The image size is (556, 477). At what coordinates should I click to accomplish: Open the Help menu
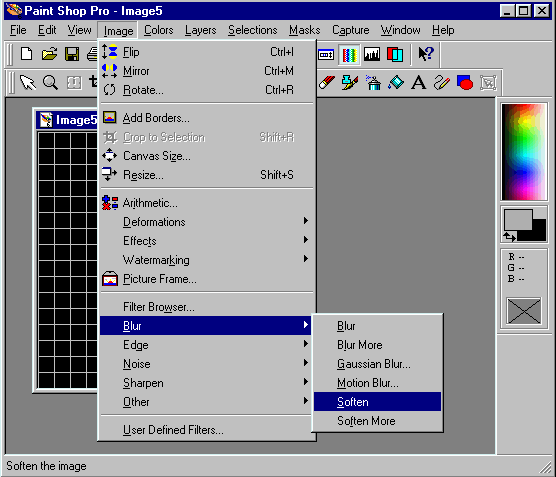tap(443, 30)
